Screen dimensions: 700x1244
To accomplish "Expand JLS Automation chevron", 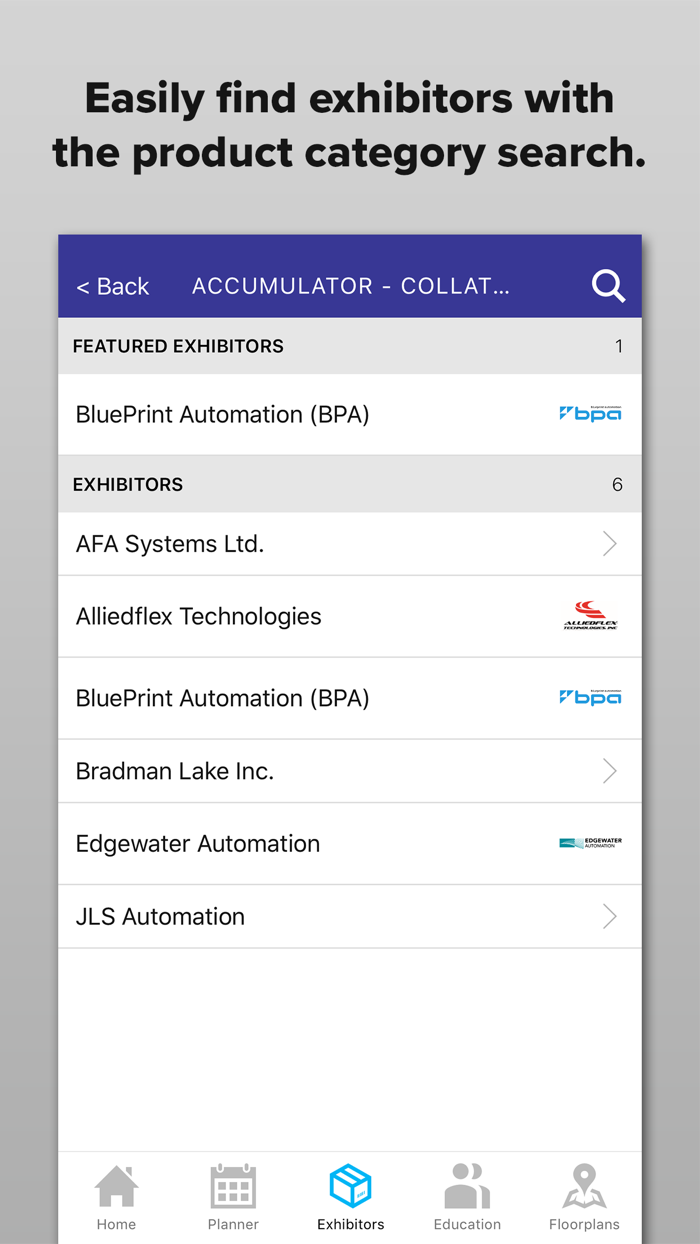I will coord(609,916).
